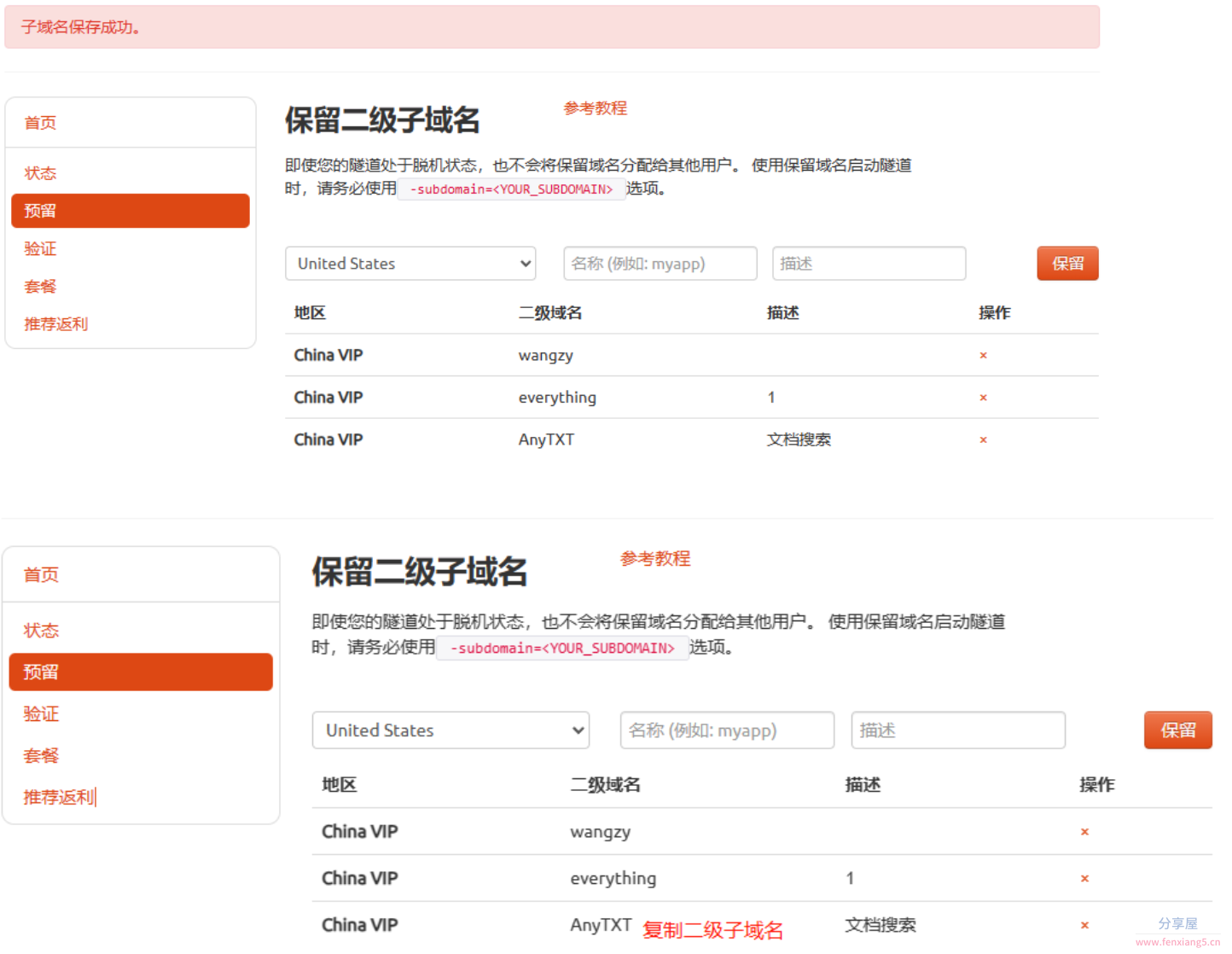Remove everything row in lower panel
Viewport: 1232px width, 954px height.
(x=1084, y=879)
